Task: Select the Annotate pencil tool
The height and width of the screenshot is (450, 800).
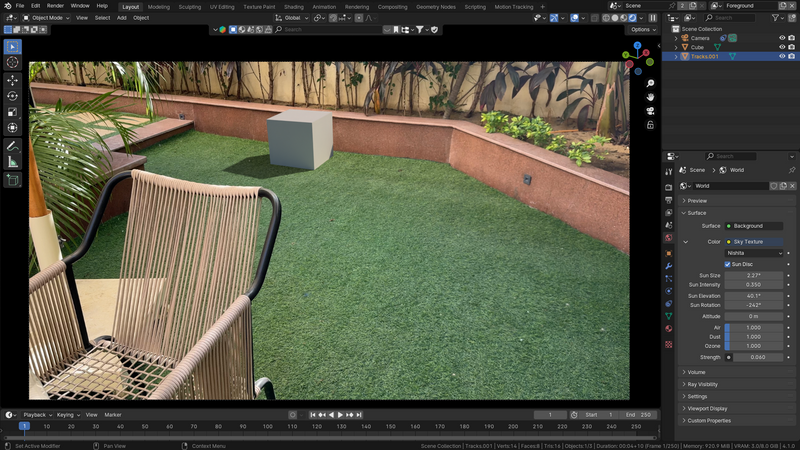Action: tap(13, 145)
